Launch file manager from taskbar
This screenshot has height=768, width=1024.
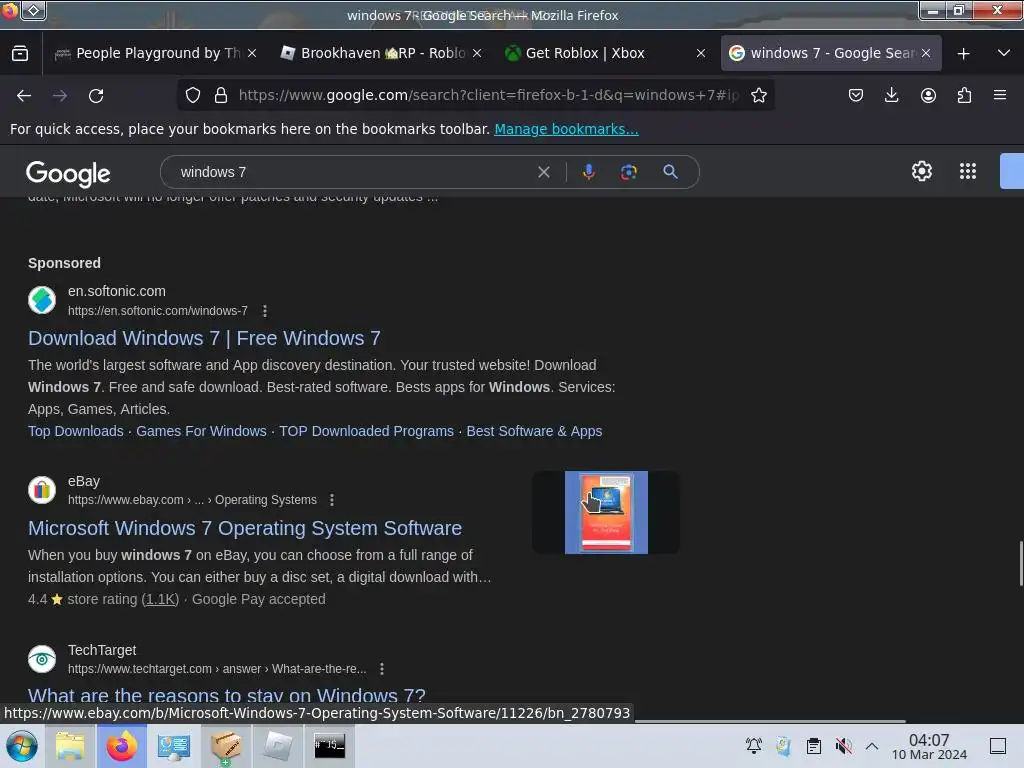pos(70,746)
